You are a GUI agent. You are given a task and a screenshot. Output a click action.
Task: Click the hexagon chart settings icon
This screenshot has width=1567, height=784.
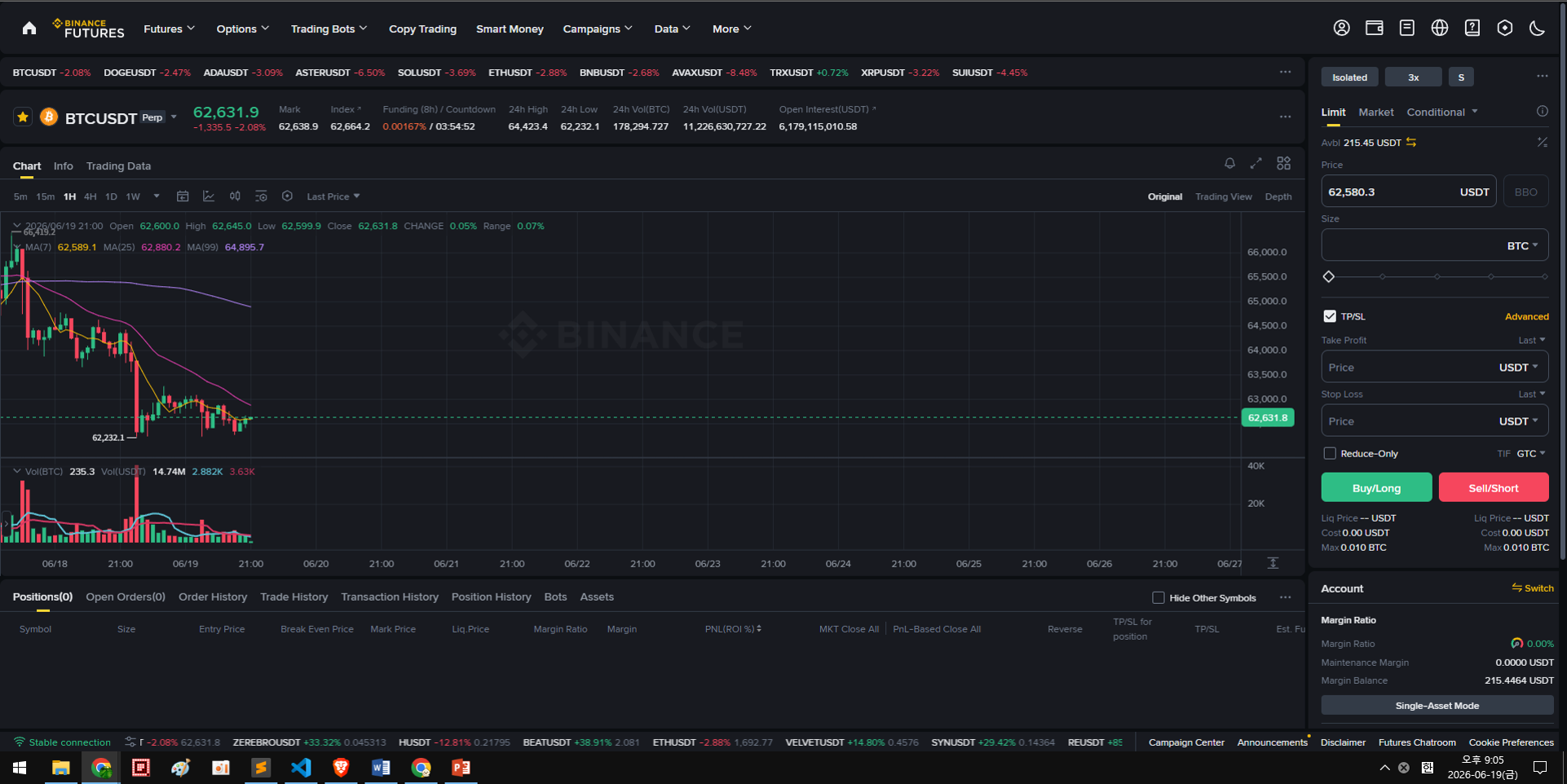point(287,196)
